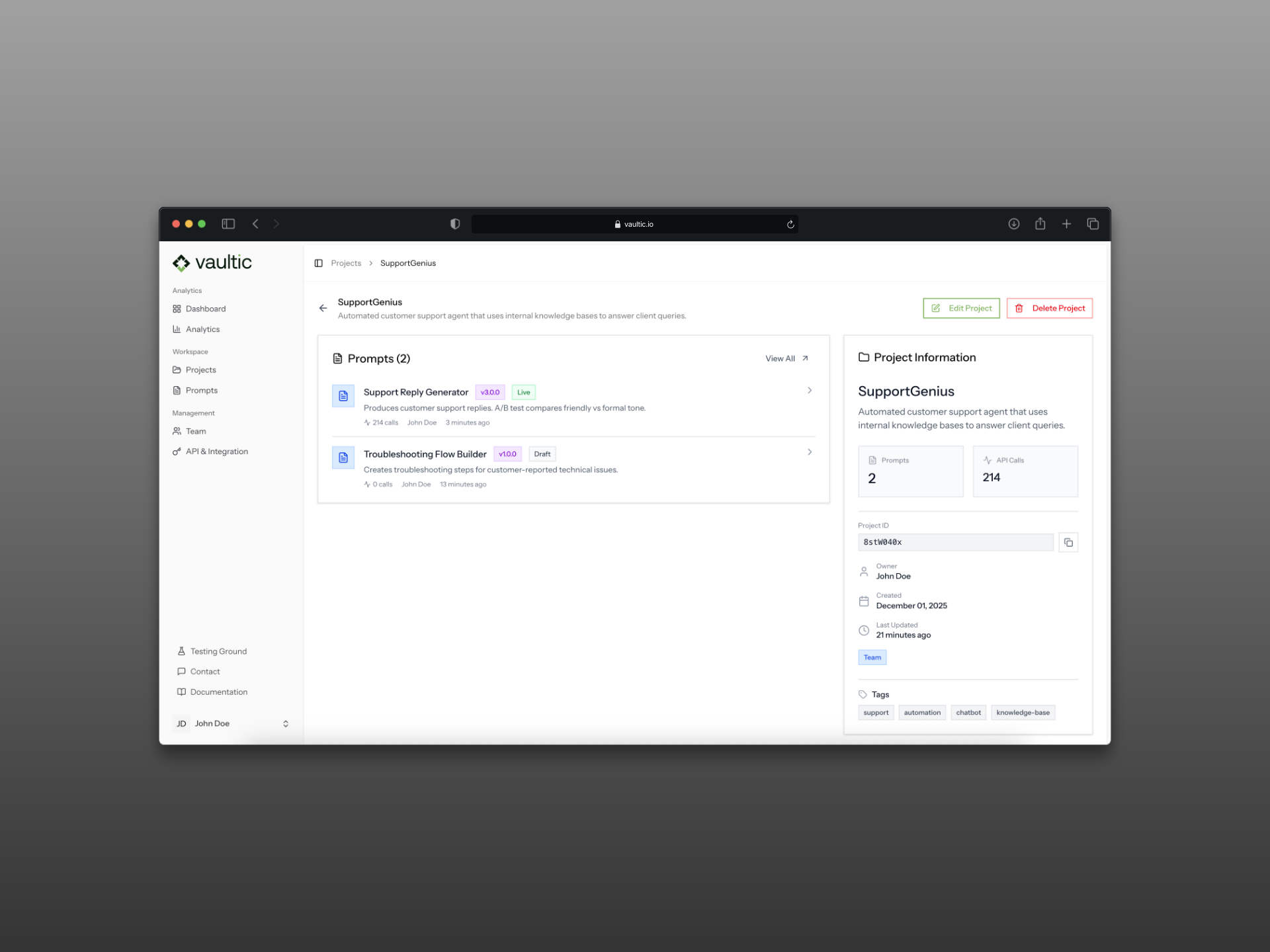Open Contact in the sidebar
Image resolution: width=1270 pixels, height=952 pixels.
[x=205, y=671]
